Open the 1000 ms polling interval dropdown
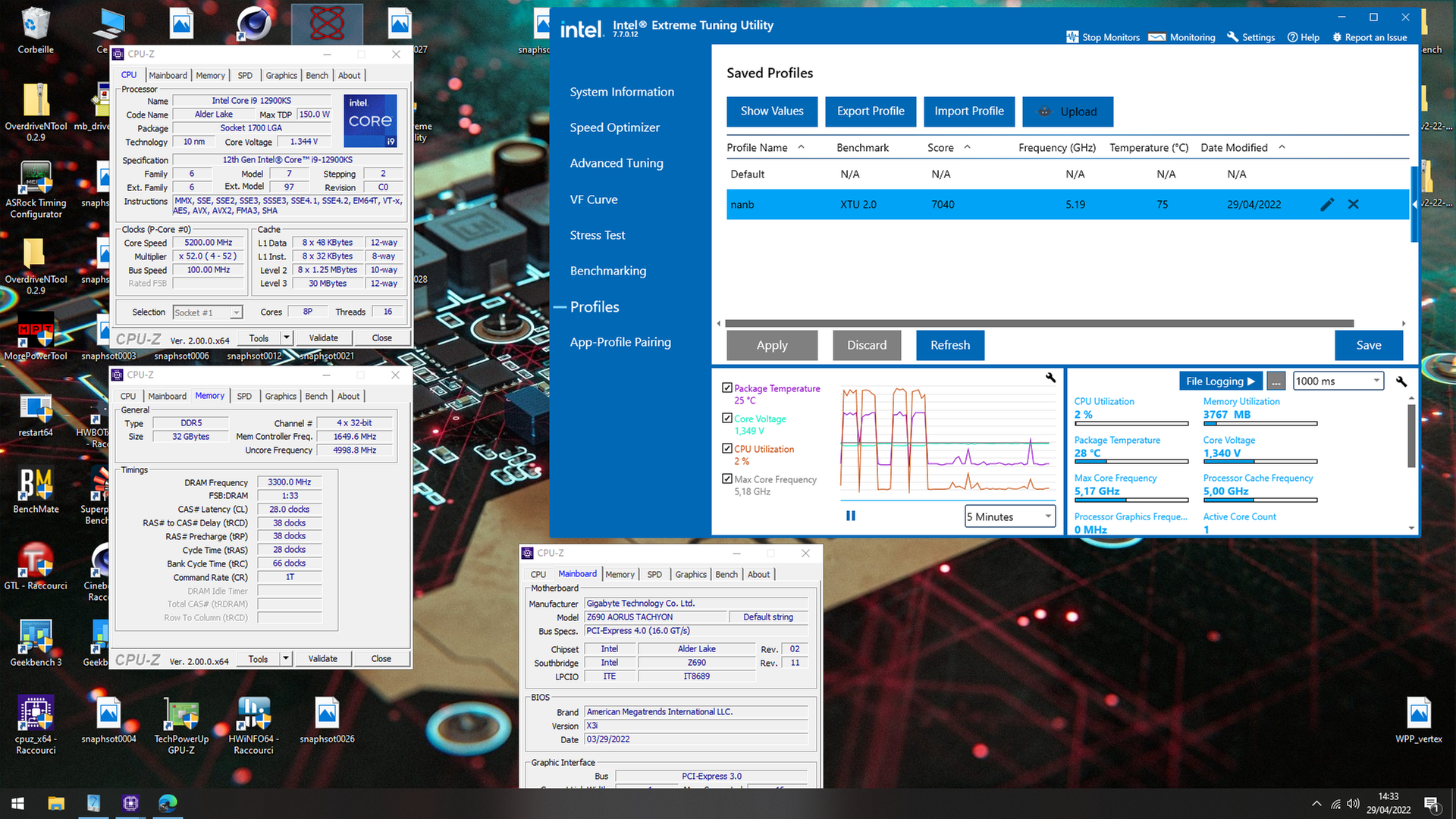The image size is (1456, 819). [1338, 381]
